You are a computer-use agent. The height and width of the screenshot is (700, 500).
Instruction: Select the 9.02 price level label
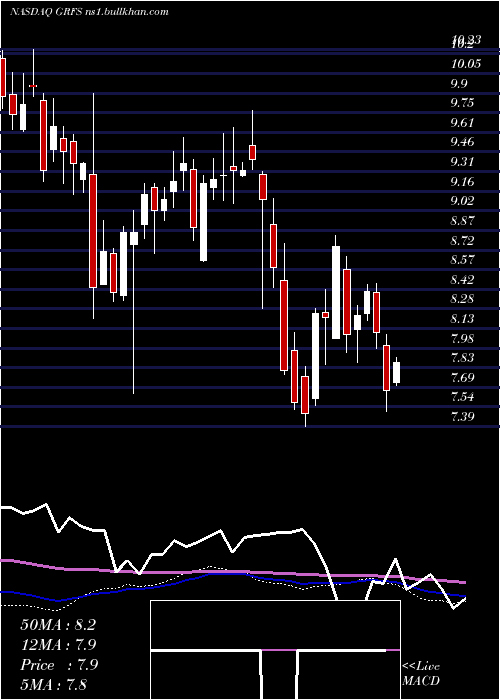click(462, 201)
